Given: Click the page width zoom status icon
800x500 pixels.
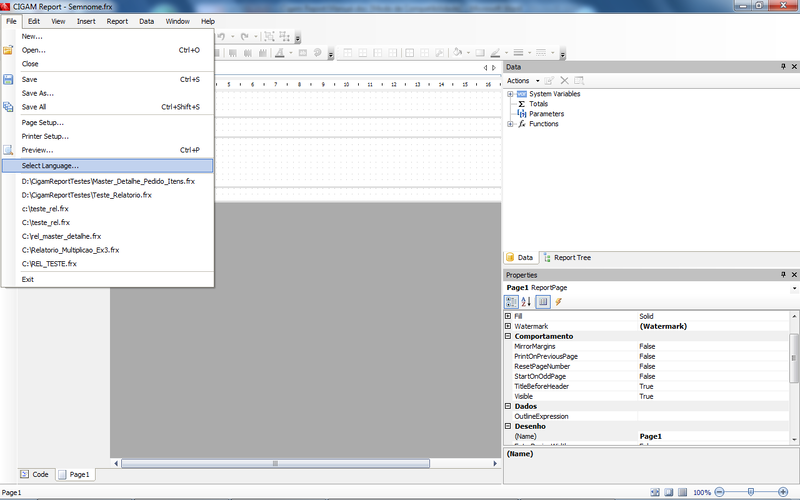Looking at the screenshot, I should tap(656, 492).
